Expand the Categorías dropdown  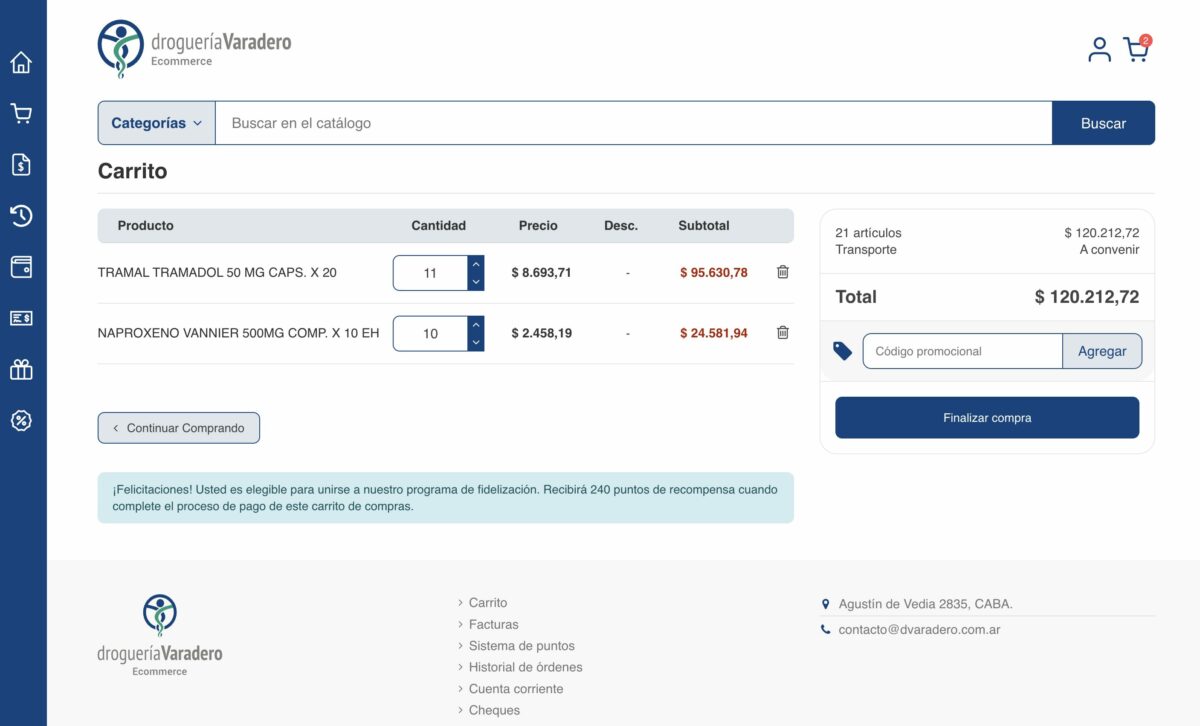pos(157,123)
